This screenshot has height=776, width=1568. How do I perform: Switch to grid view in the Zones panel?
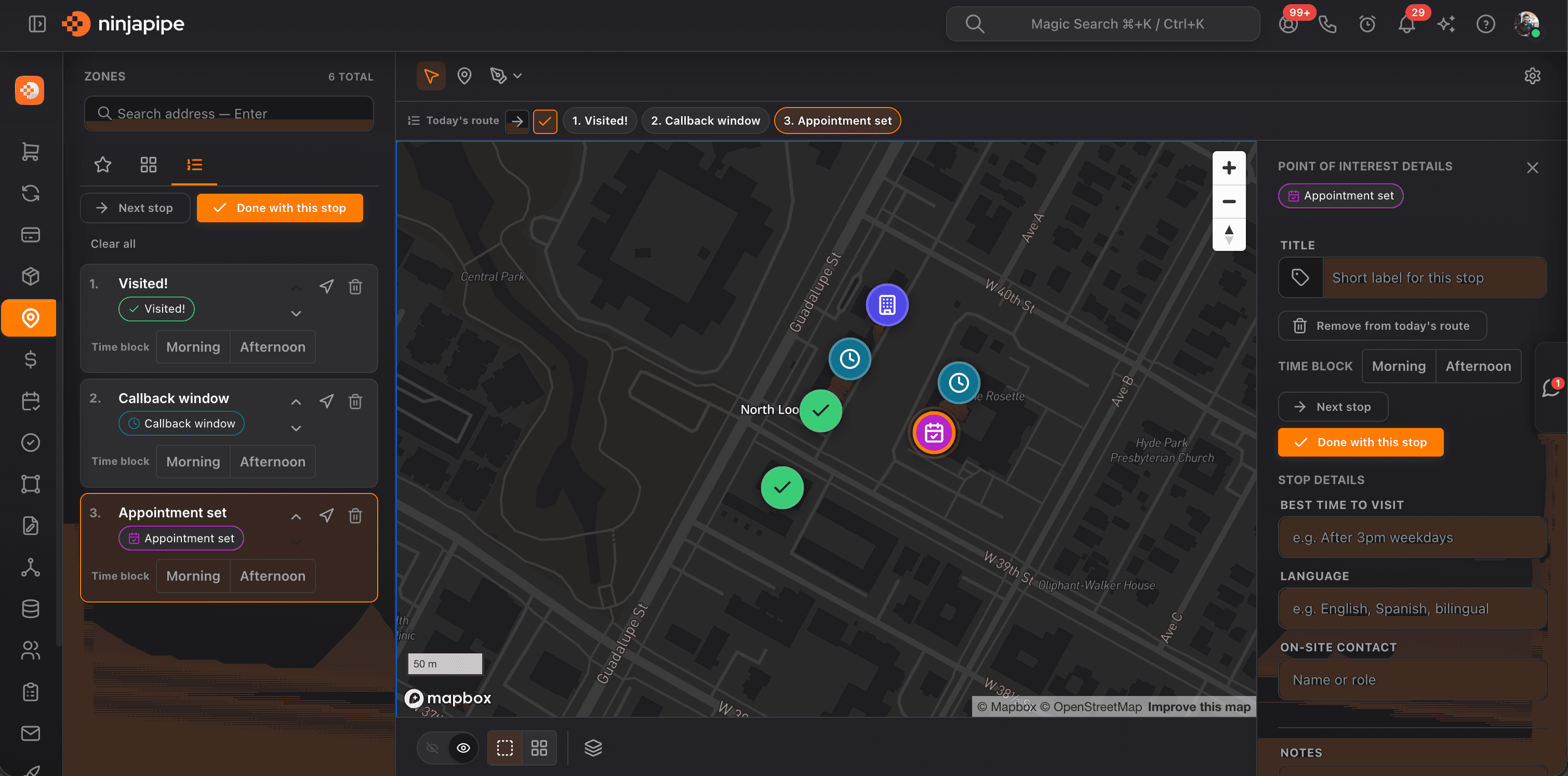tap(149, 164)
